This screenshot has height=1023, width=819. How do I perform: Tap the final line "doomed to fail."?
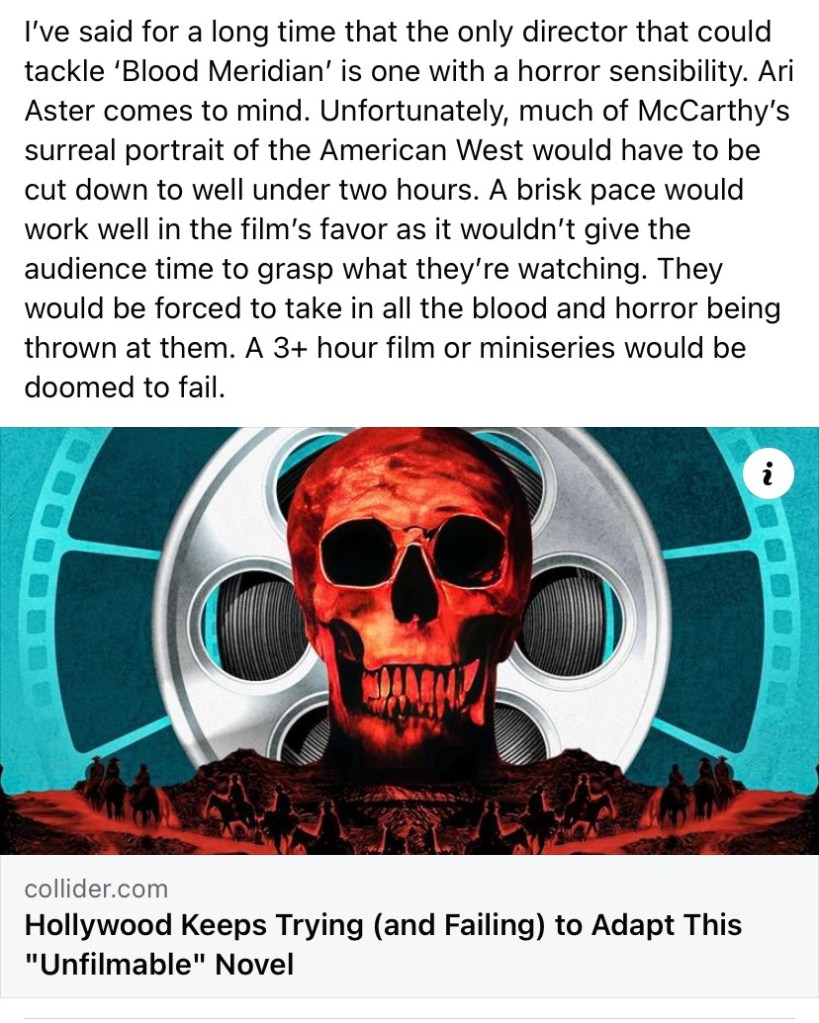(125, 388)
